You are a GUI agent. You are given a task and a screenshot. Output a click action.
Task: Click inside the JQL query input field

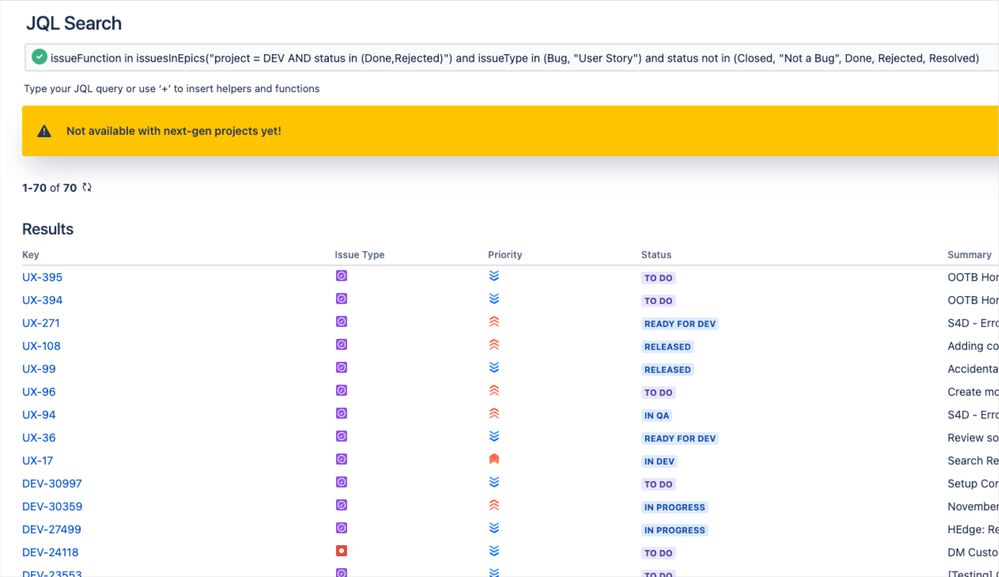(x=512, y=58)
